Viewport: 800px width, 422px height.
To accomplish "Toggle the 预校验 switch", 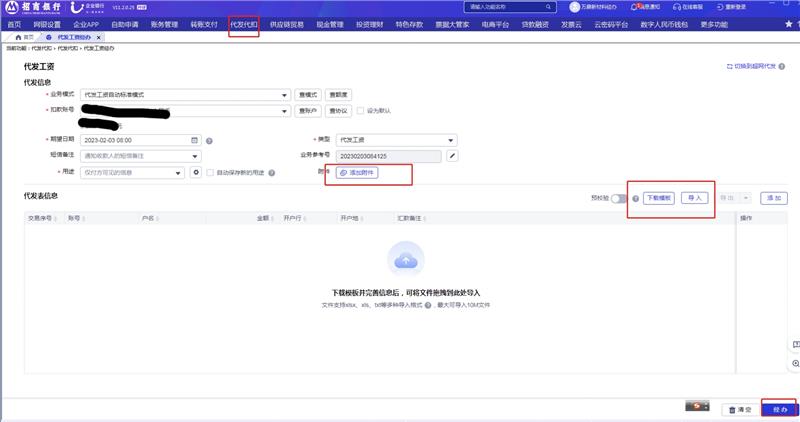I will point(619,198).
